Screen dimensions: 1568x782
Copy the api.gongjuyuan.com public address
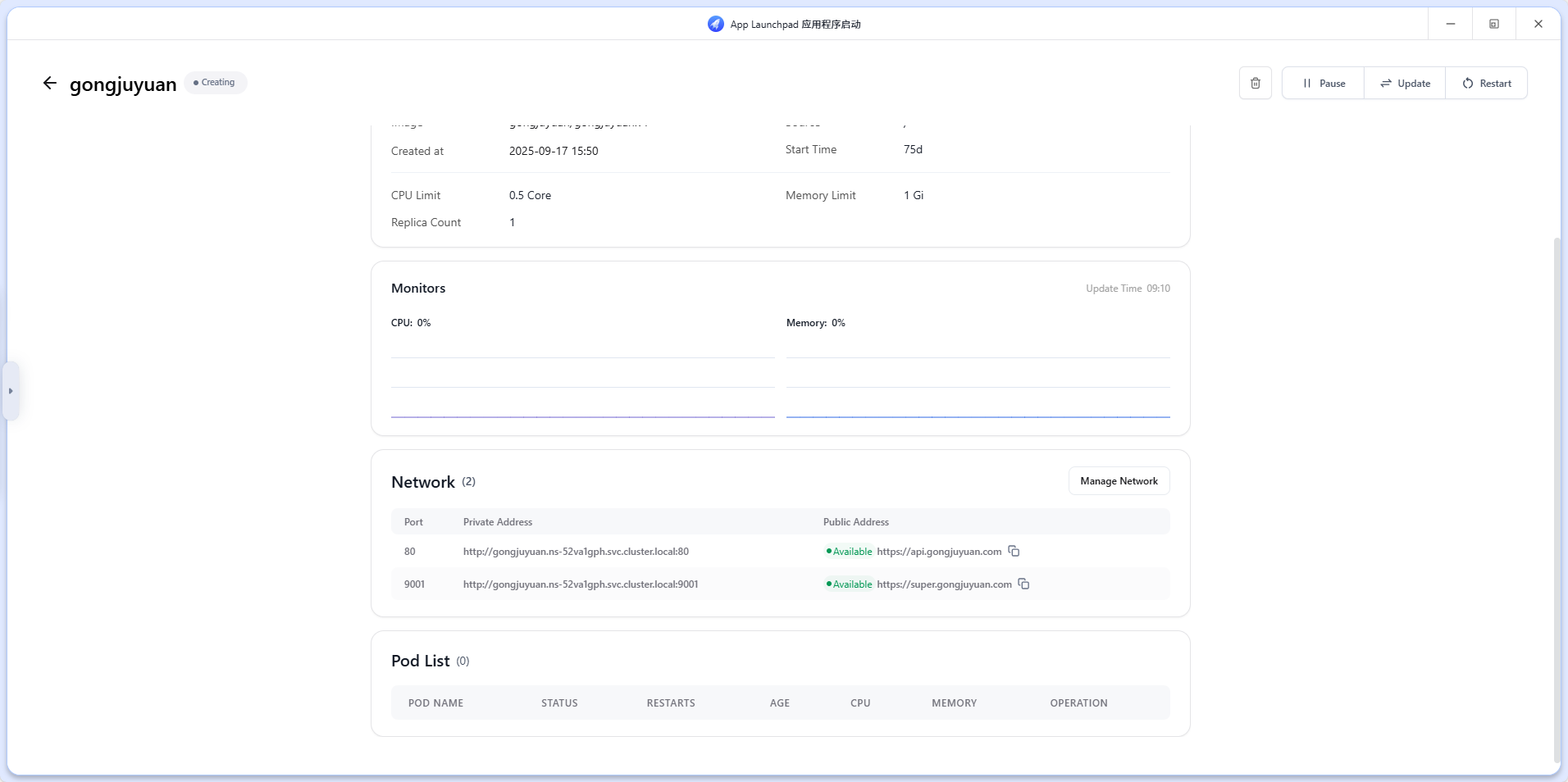point(1014,551)
